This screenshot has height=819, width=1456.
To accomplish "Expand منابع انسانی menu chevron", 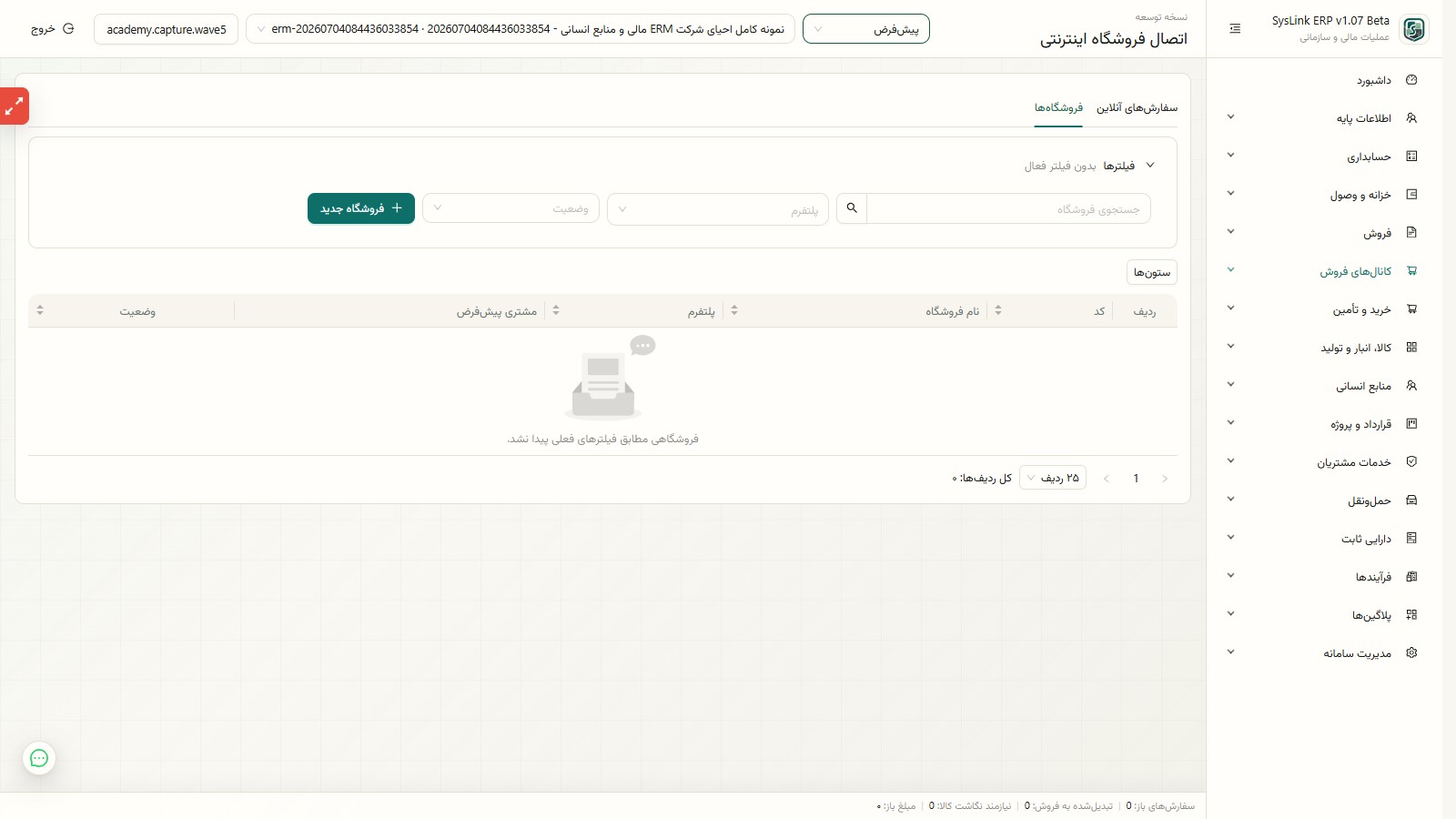I will click(1230, 385).
